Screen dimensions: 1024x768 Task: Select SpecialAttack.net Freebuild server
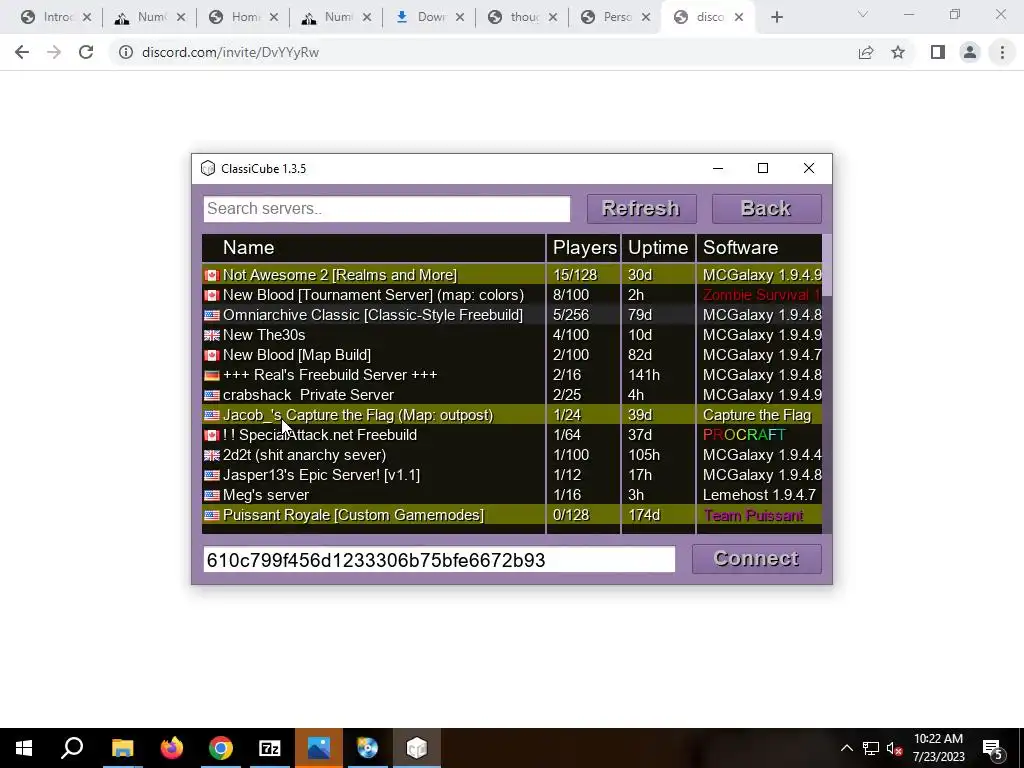[x=512, y=435]
